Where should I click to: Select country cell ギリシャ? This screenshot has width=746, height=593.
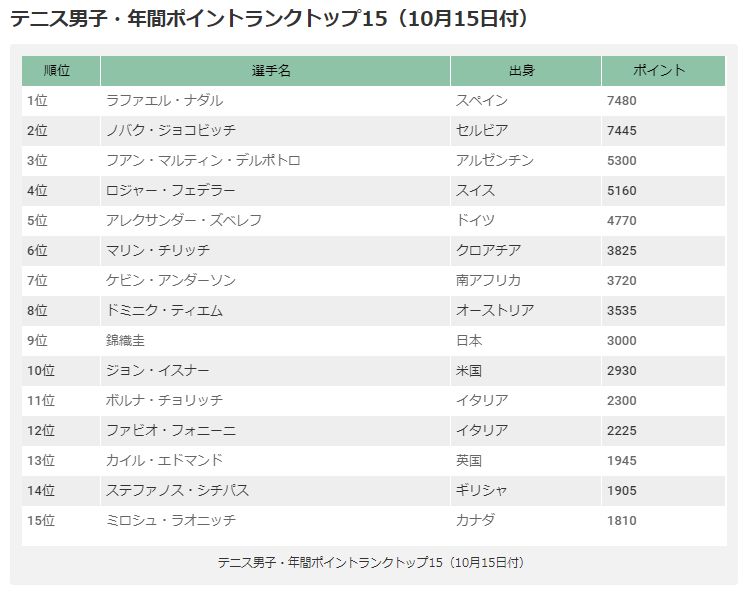pyautogui.click(x=526, y=491)
